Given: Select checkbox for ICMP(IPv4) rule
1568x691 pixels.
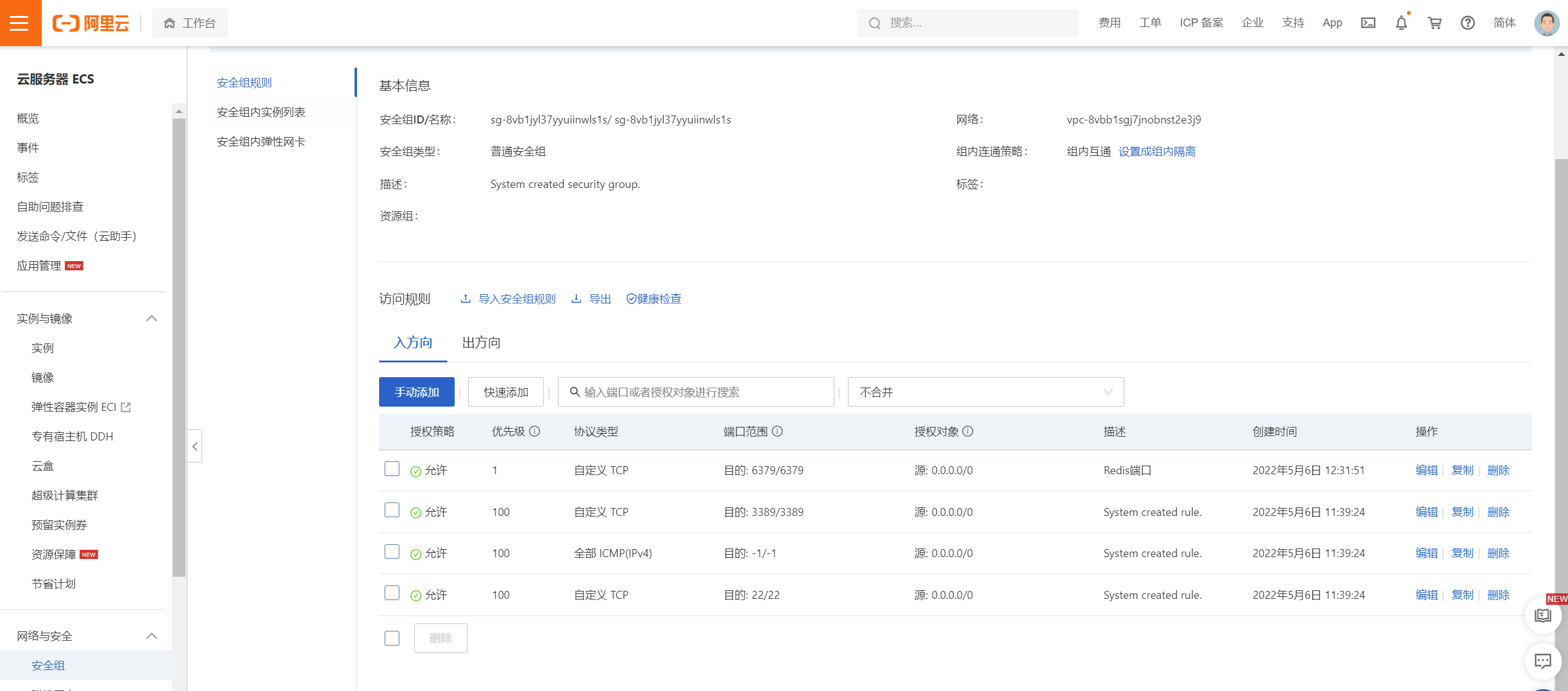Looking at the screenshot, I should (392, 552).
